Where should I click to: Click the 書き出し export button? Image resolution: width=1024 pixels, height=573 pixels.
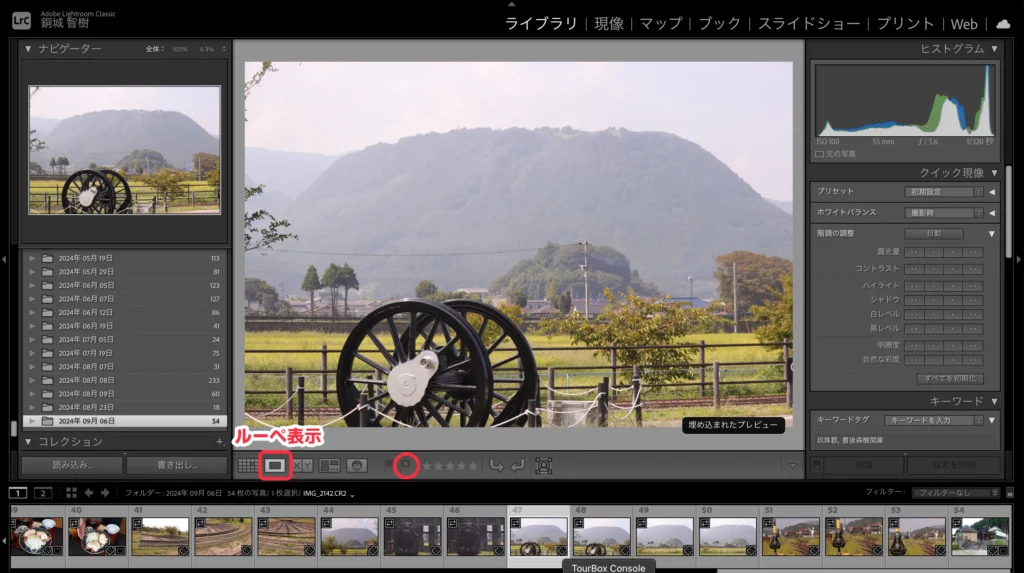177,465
